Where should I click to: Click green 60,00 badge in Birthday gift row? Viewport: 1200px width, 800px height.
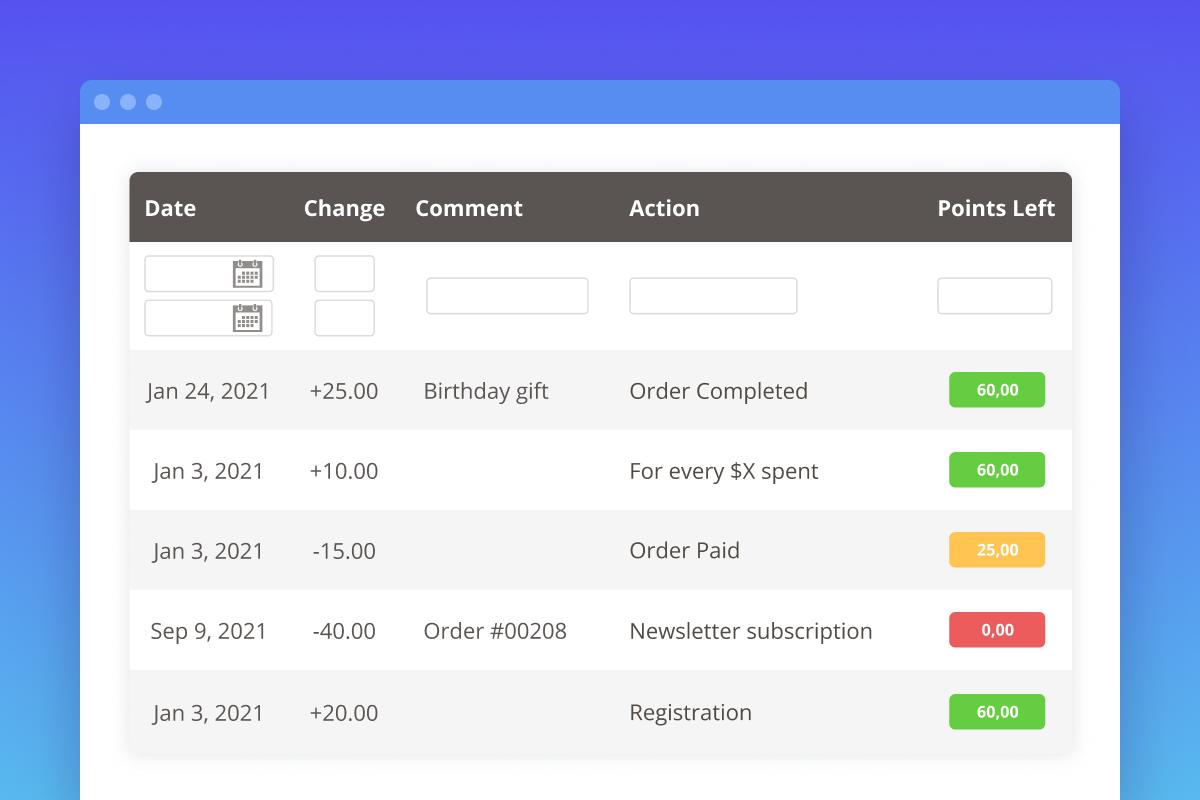(996, 390)
